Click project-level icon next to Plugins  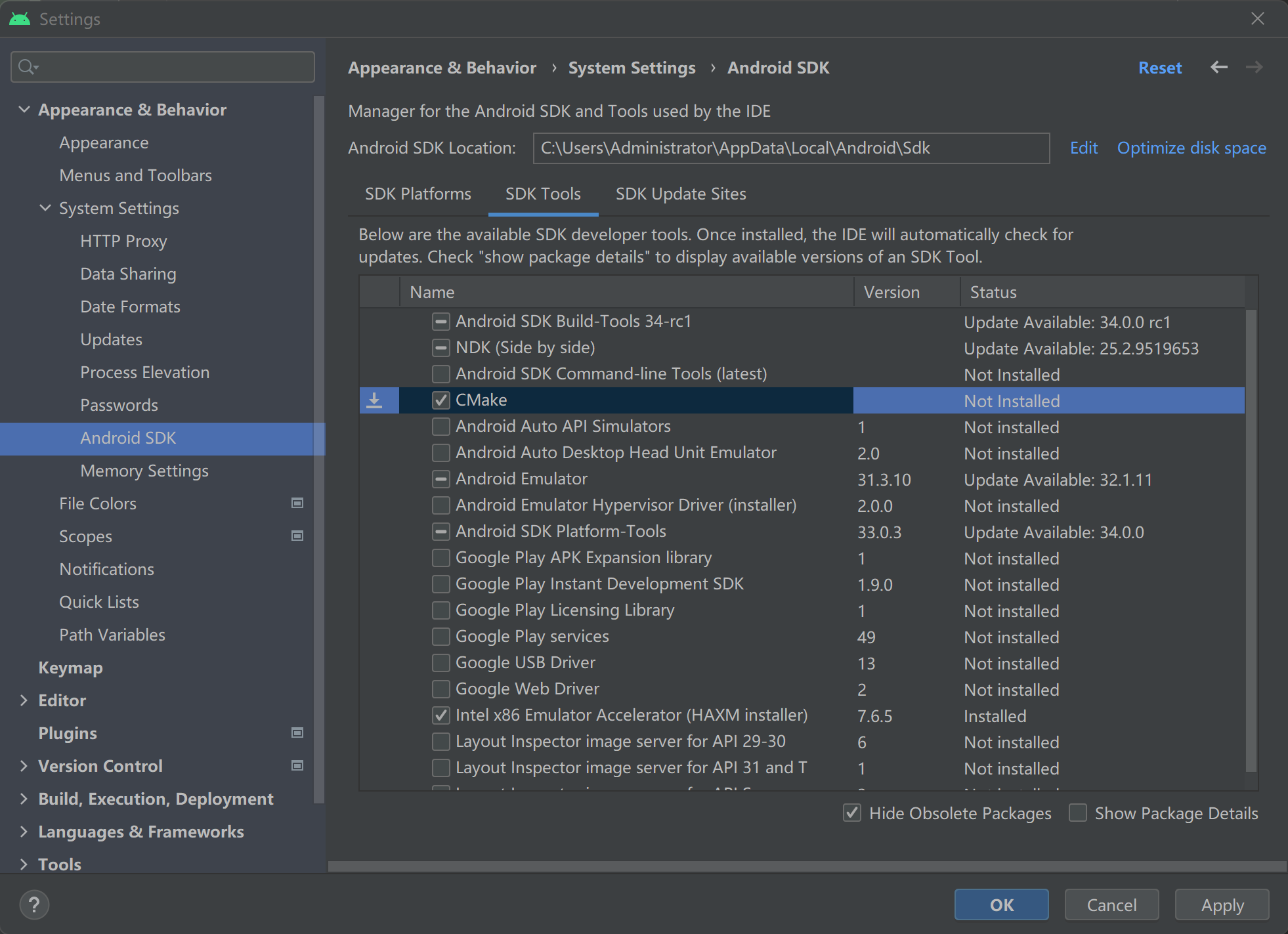(297, 733)
